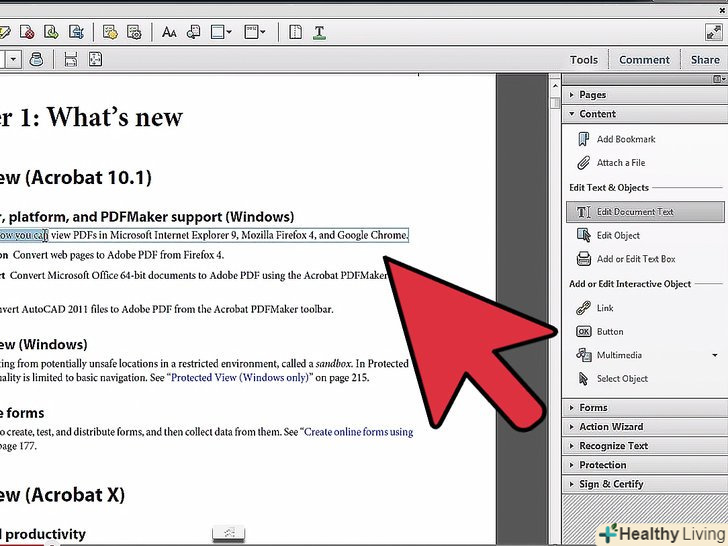This screenshot has width=728, height=546.
Task: Click the text 'Convert web pages to Adobe PDF from Firefox 4.'
Action: coord(118,255)
